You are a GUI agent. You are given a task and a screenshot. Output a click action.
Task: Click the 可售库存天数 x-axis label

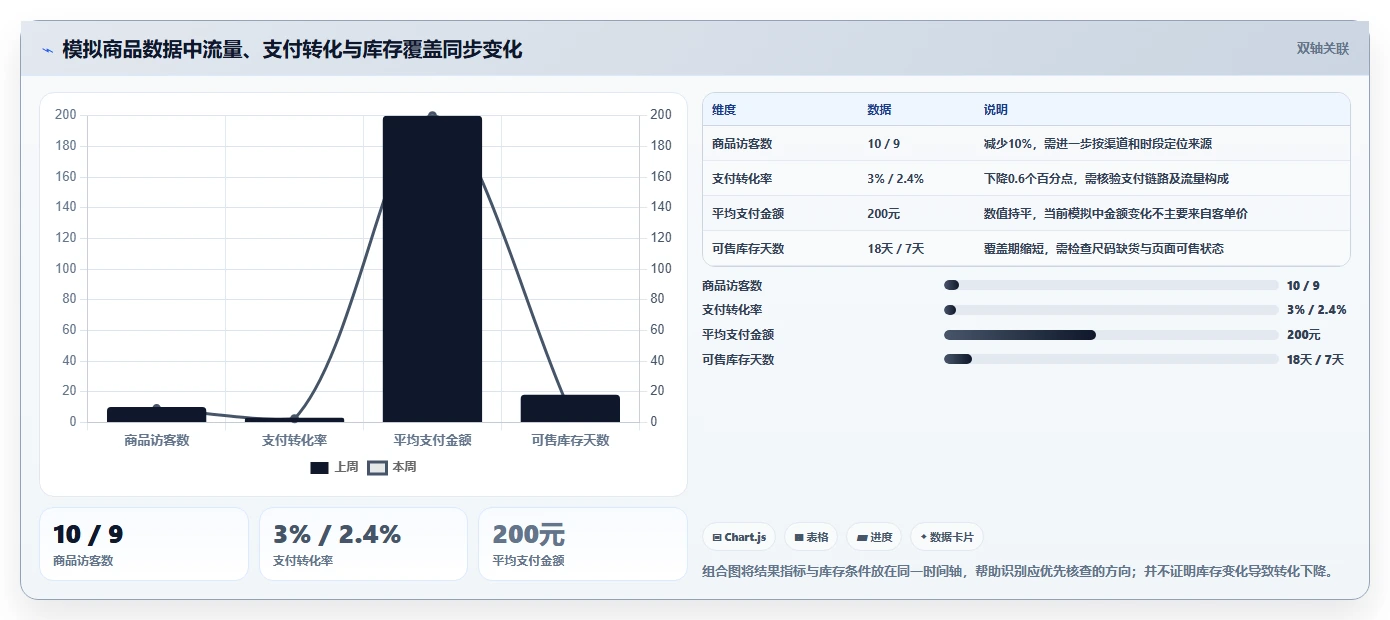[570, 440]
